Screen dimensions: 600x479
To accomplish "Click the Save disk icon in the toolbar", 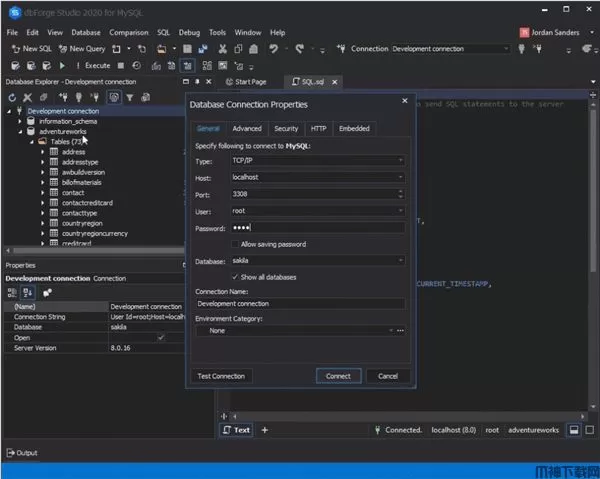I will pyautogui.click(x=188, y=48).
